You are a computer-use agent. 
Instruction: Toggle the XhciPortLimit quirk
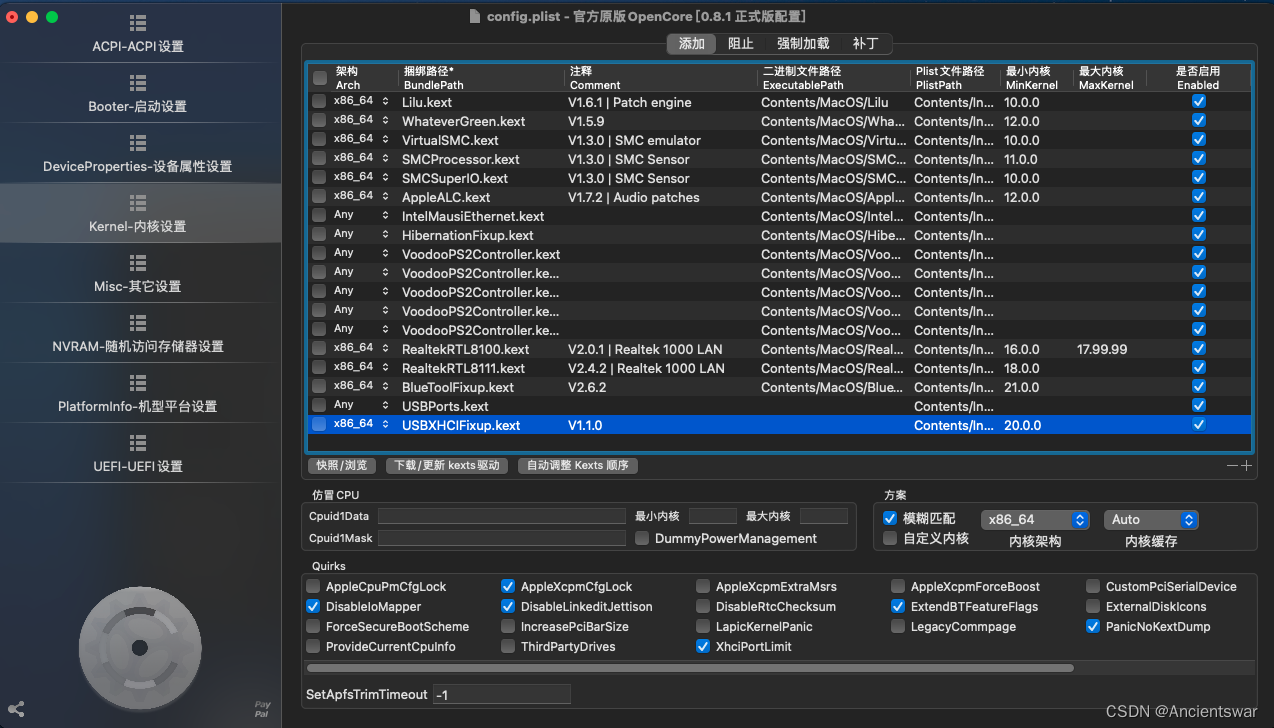click(703, 647)
